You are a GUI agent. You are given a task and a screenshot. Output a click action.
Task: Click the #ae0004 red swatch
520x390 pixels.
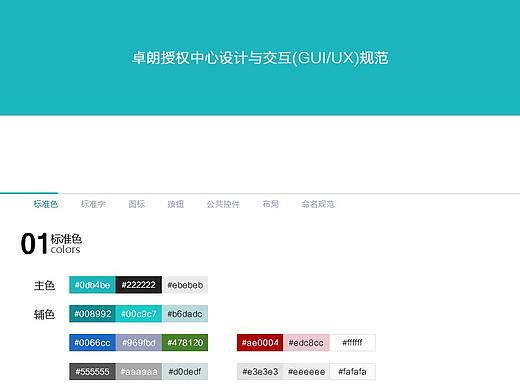tap(260, 343)
